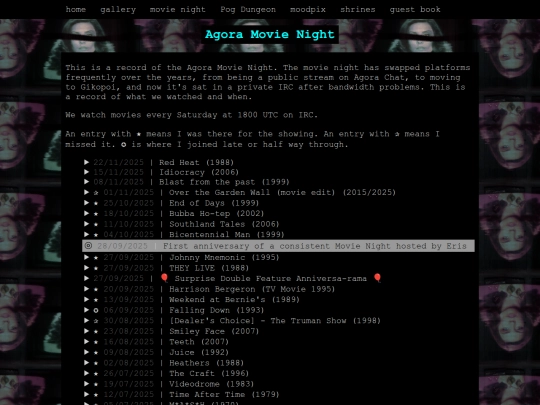Screen dimensions: 540x405
Task: Click the bullseye icon on the anniversary row
Action: coord(89,246)
